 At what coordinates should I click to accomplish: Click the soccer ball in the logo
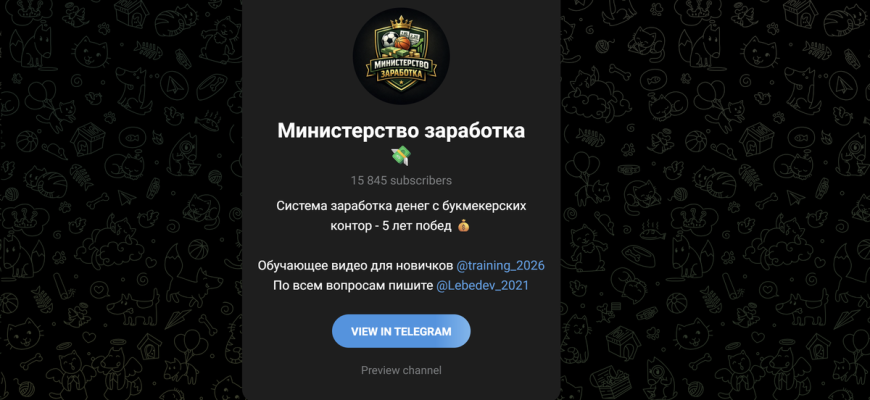click(388, 40)
